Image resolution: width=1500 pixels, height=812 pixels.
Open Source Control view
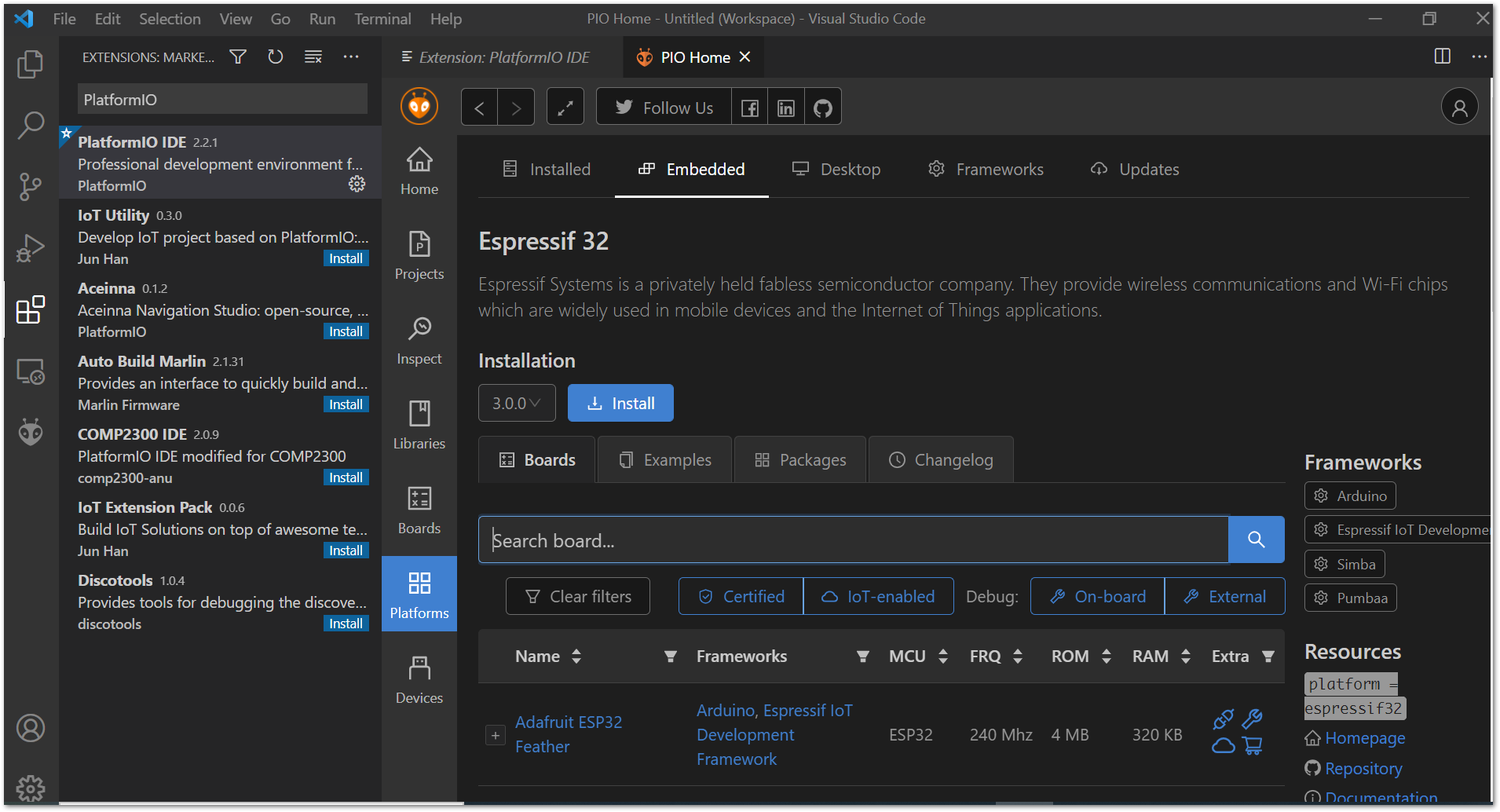31,186
